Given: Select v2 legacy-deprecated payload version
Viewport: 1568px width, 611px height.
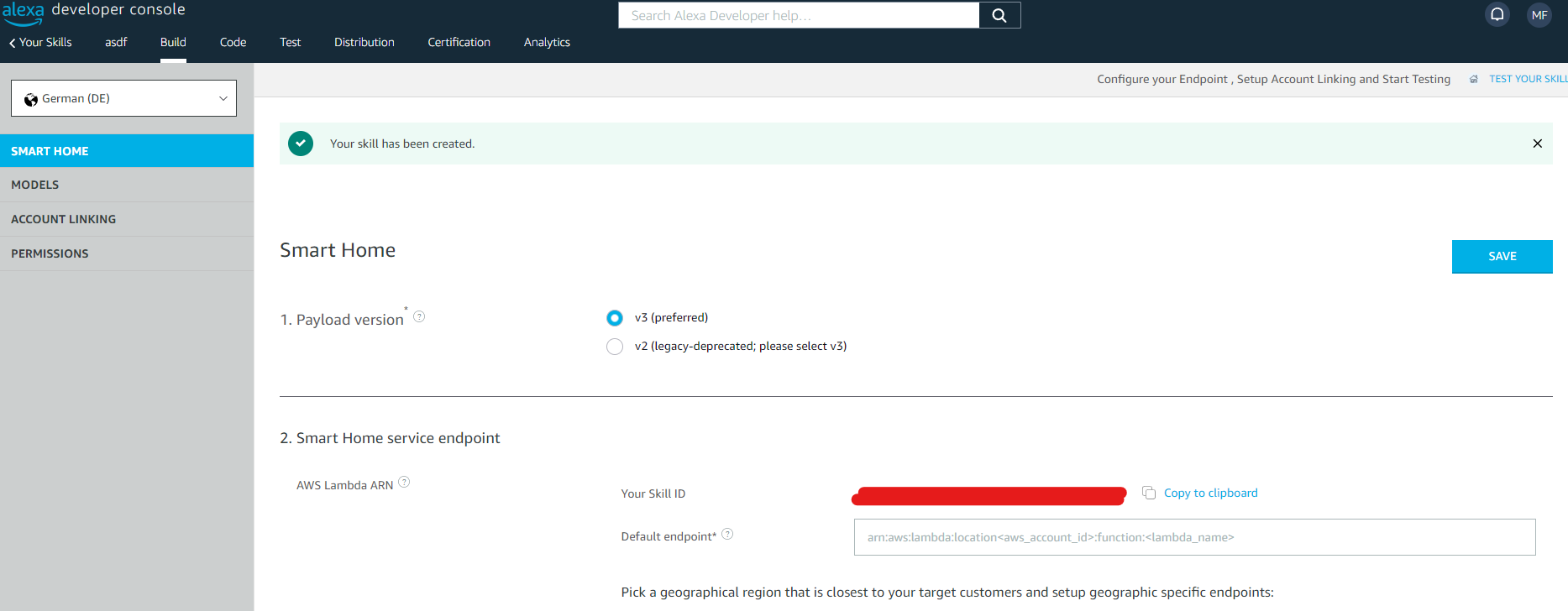Looking at the screenshot, I should [x=615, y=347].
